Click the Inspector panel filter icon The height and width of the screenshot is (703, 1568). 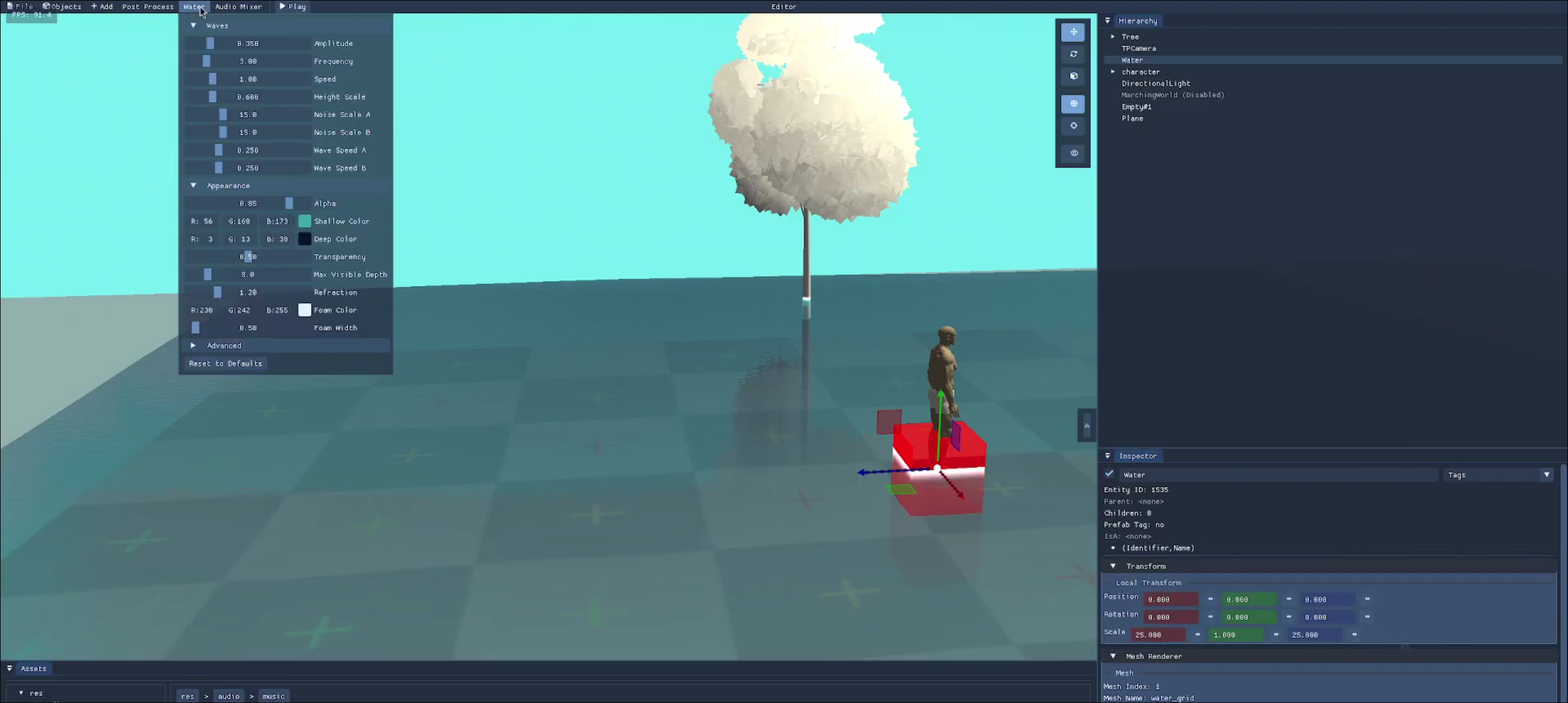[x=1107, y=456]
